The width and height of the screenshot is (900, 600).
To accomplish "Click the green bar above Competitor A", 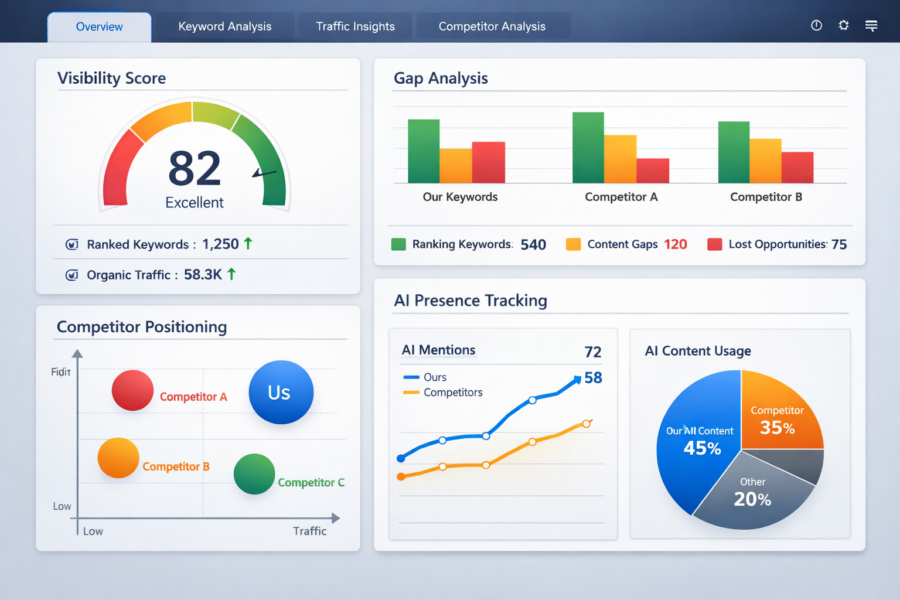I will coord(588,148).
